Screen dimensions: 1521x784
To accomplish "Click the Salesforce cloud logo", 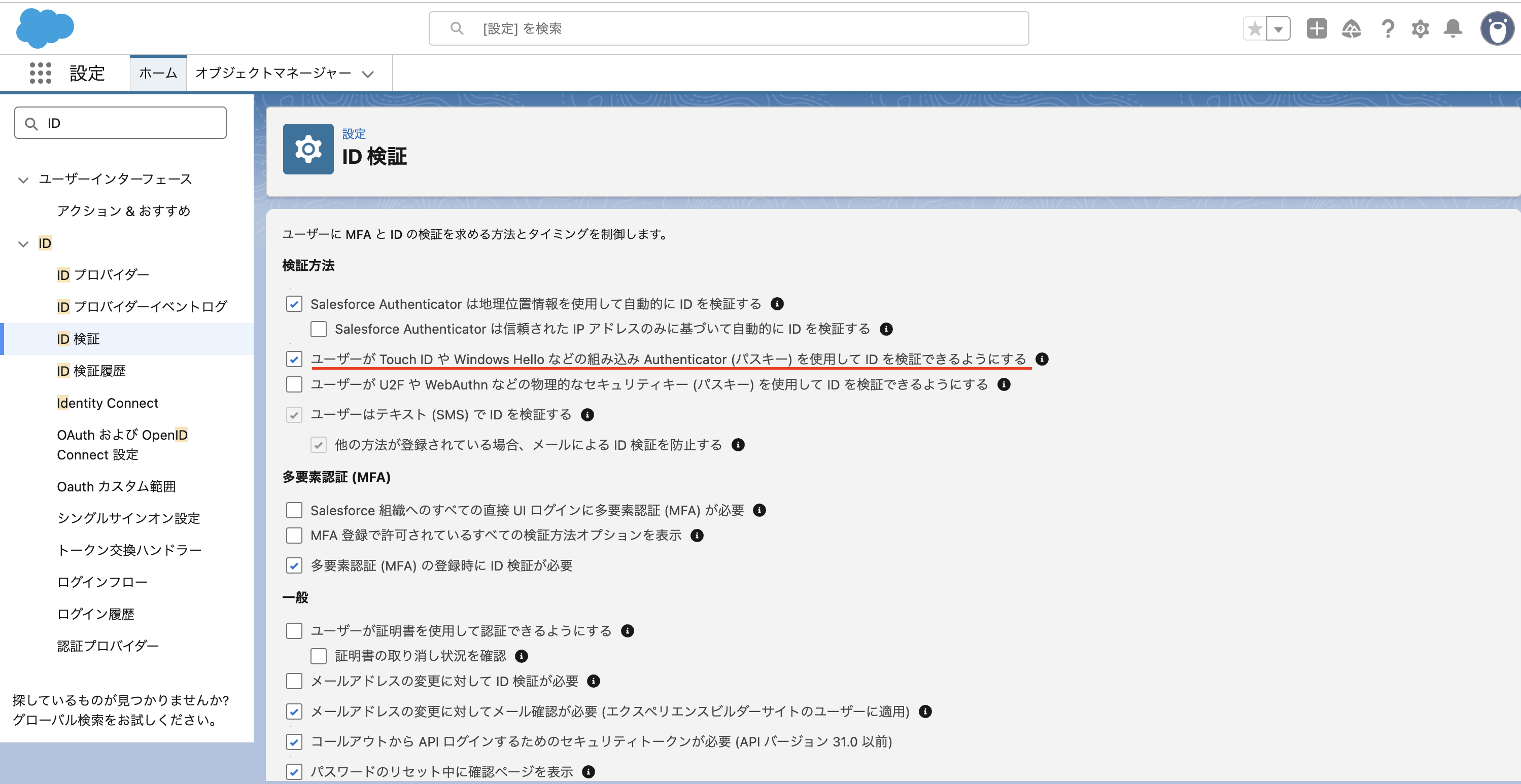I will pos(45,28).
